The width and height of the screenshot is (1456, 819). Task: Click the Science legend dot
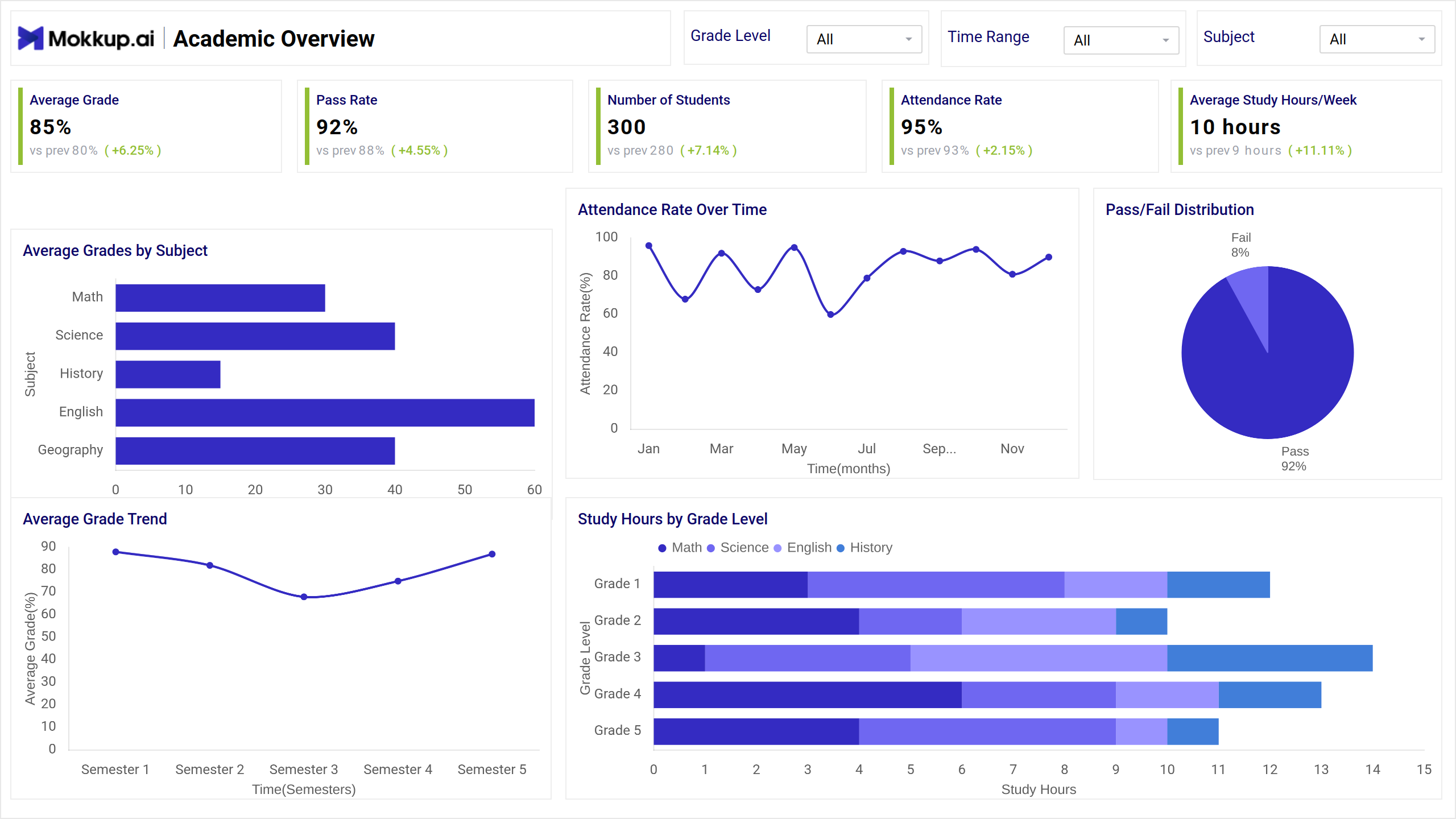[x=710, y=548]
